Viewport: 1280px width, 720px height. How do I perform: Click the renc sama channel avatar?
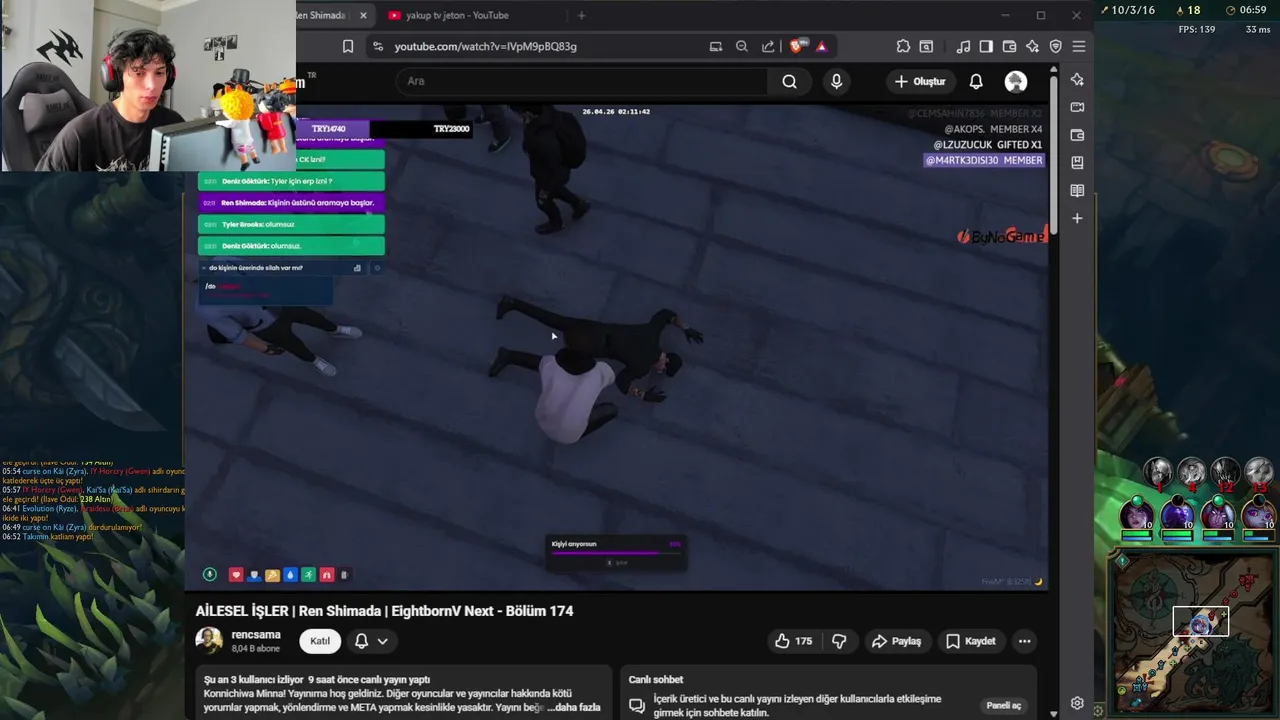[x=209, y=640]
